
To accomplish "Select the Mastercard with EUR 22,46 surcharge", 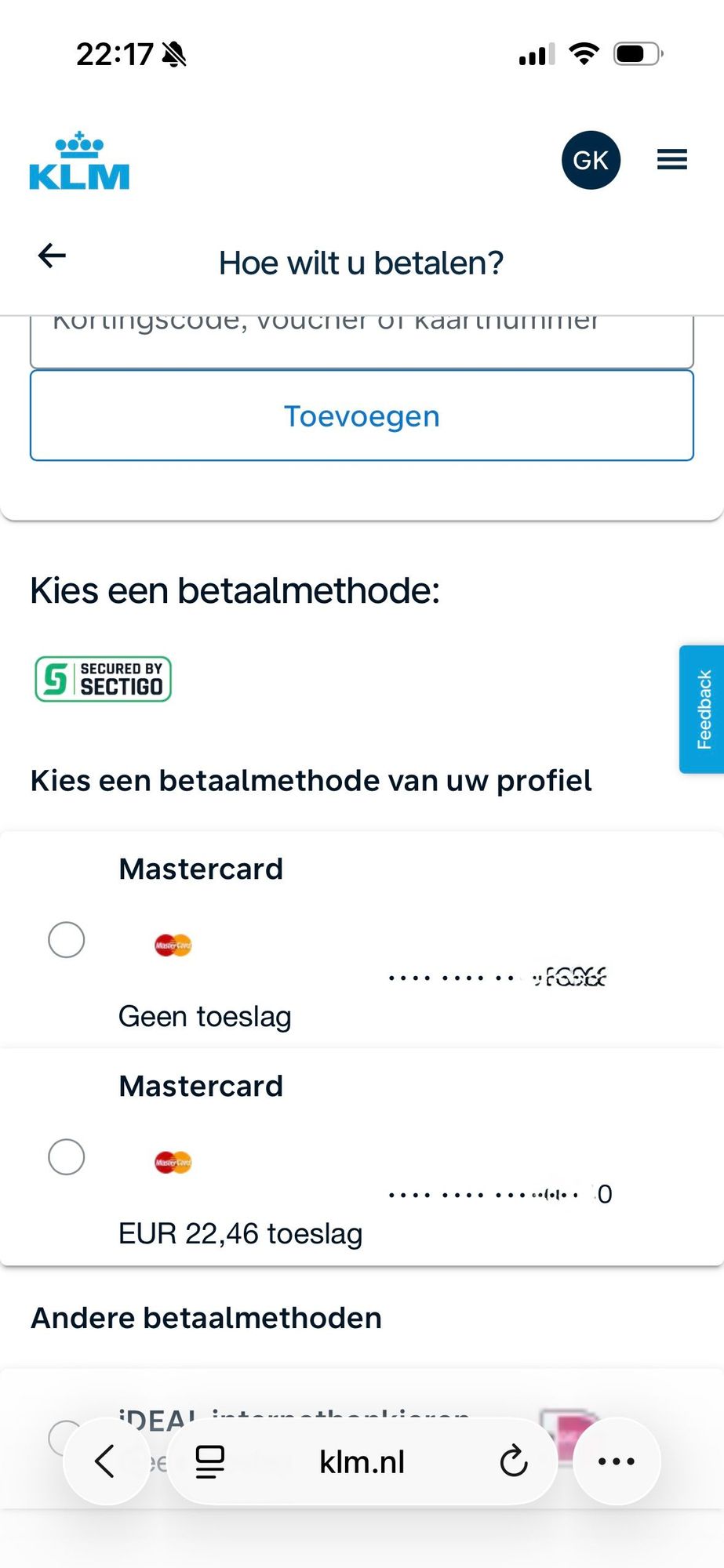I will [x=67, y=1156].
